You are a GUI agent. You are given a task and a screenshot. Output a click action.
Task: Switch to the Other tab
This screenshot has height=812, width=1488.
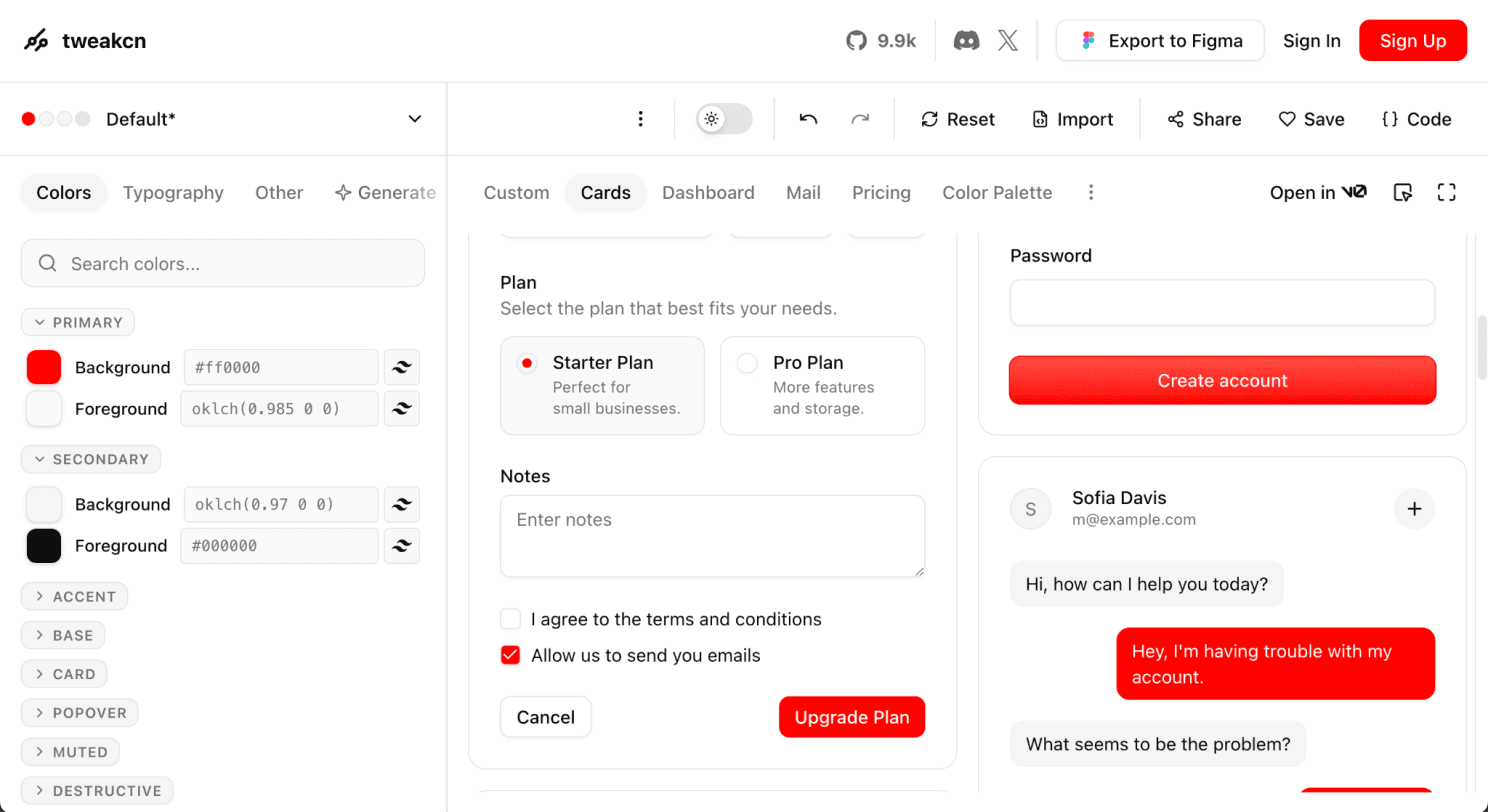coord(279,192)
